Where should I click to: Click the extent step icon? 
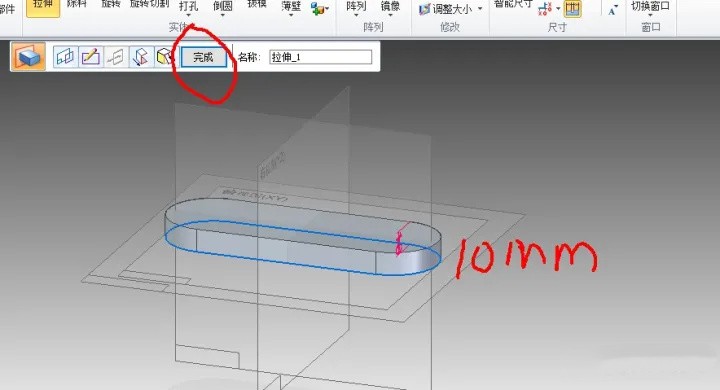click(x=141, y=57)
